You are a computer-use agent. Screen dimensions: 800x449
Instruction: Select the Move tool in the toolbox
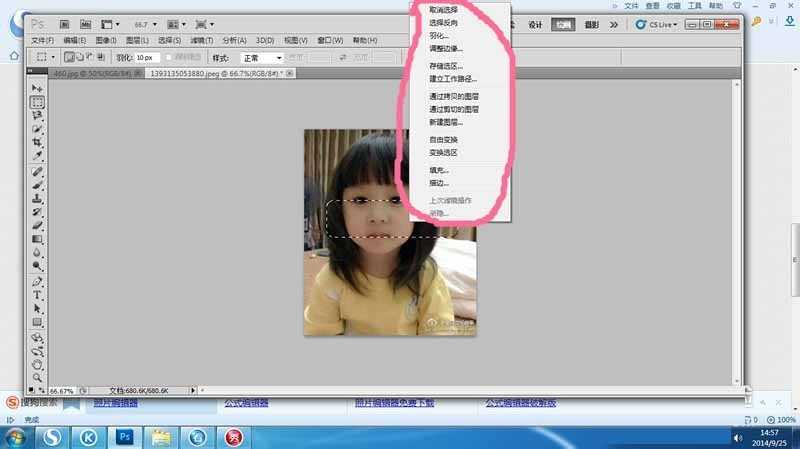pyautogui.click(x=37, y=88)
